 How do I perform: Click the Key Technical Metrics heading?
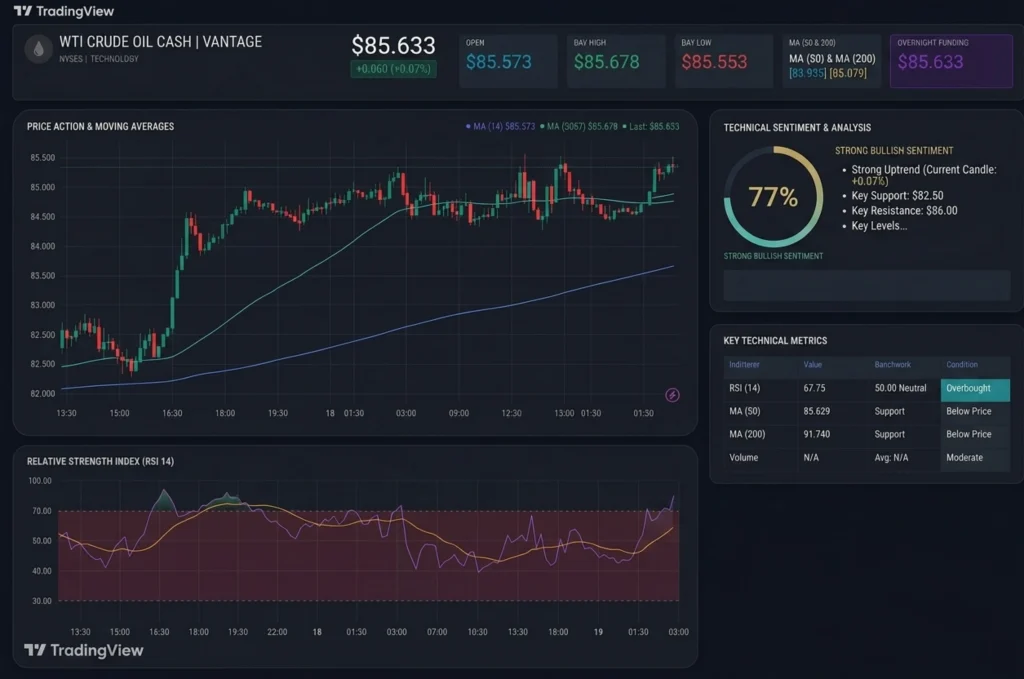pos(775,341)
